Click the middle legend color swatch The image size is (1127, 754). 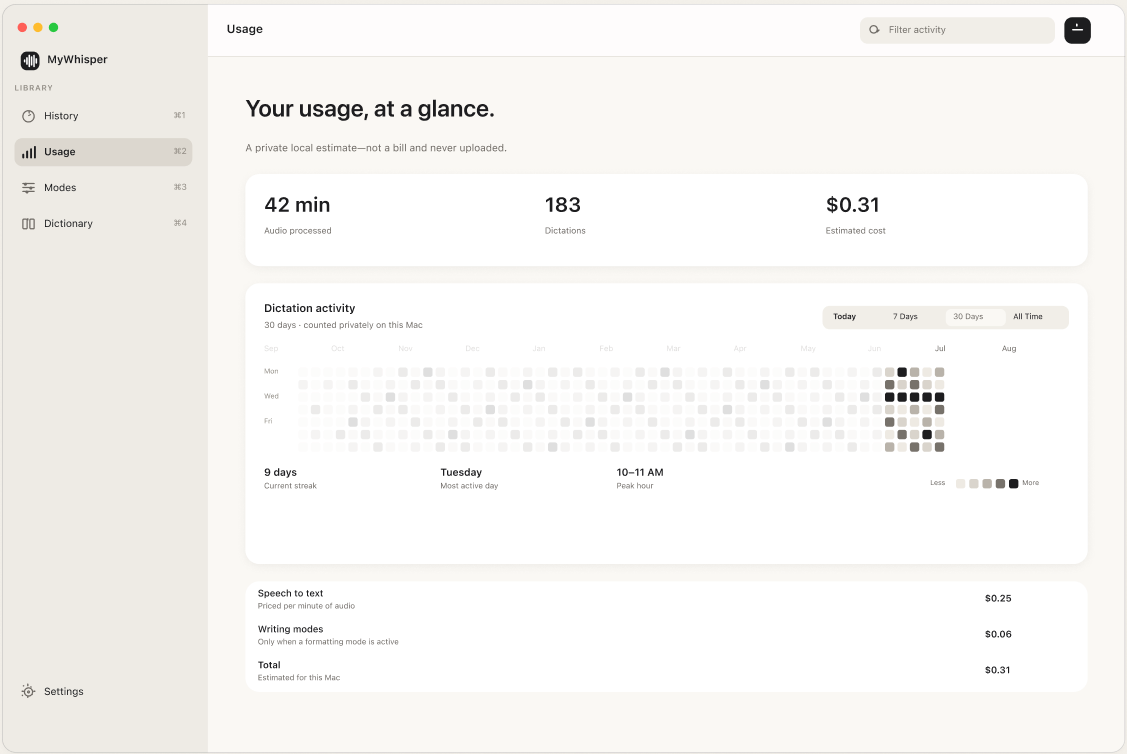(x=987, y=484)
